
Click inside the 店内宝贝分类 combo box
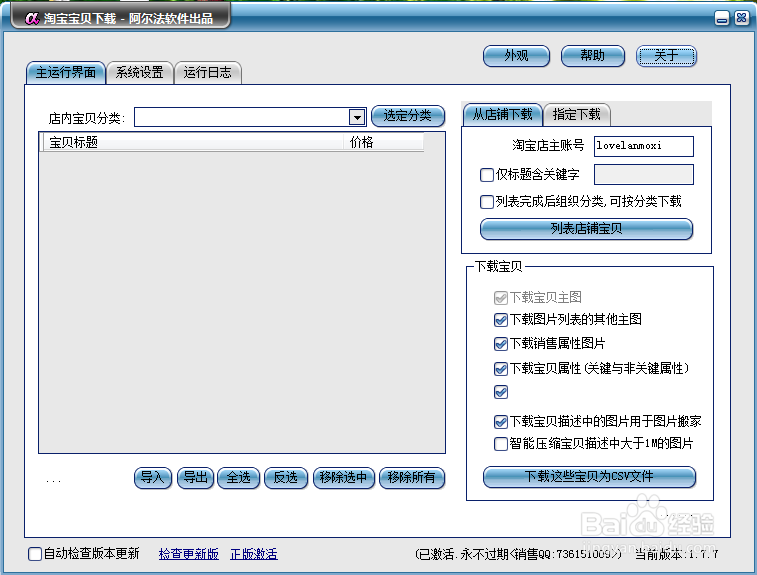click(241, 117)
